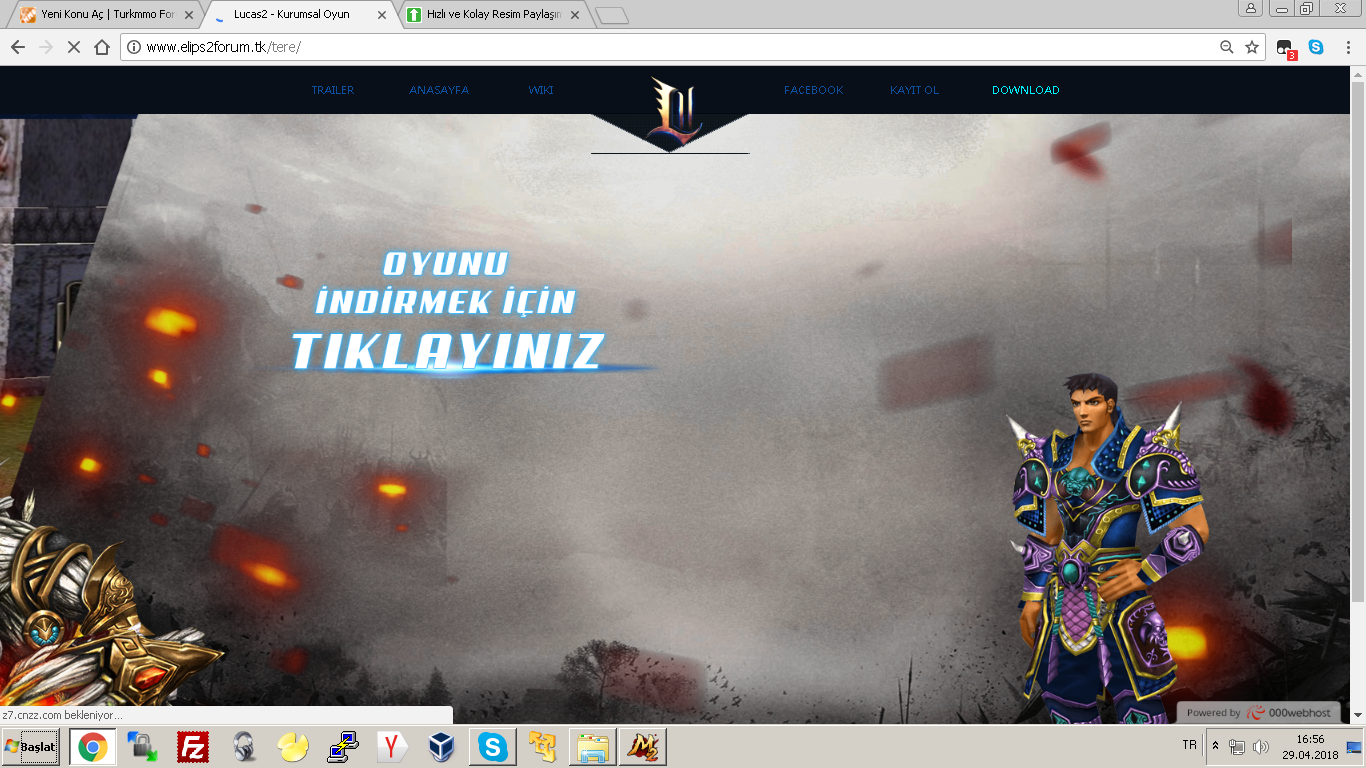Go to the ANASAYFA nav link

[439, 90]
